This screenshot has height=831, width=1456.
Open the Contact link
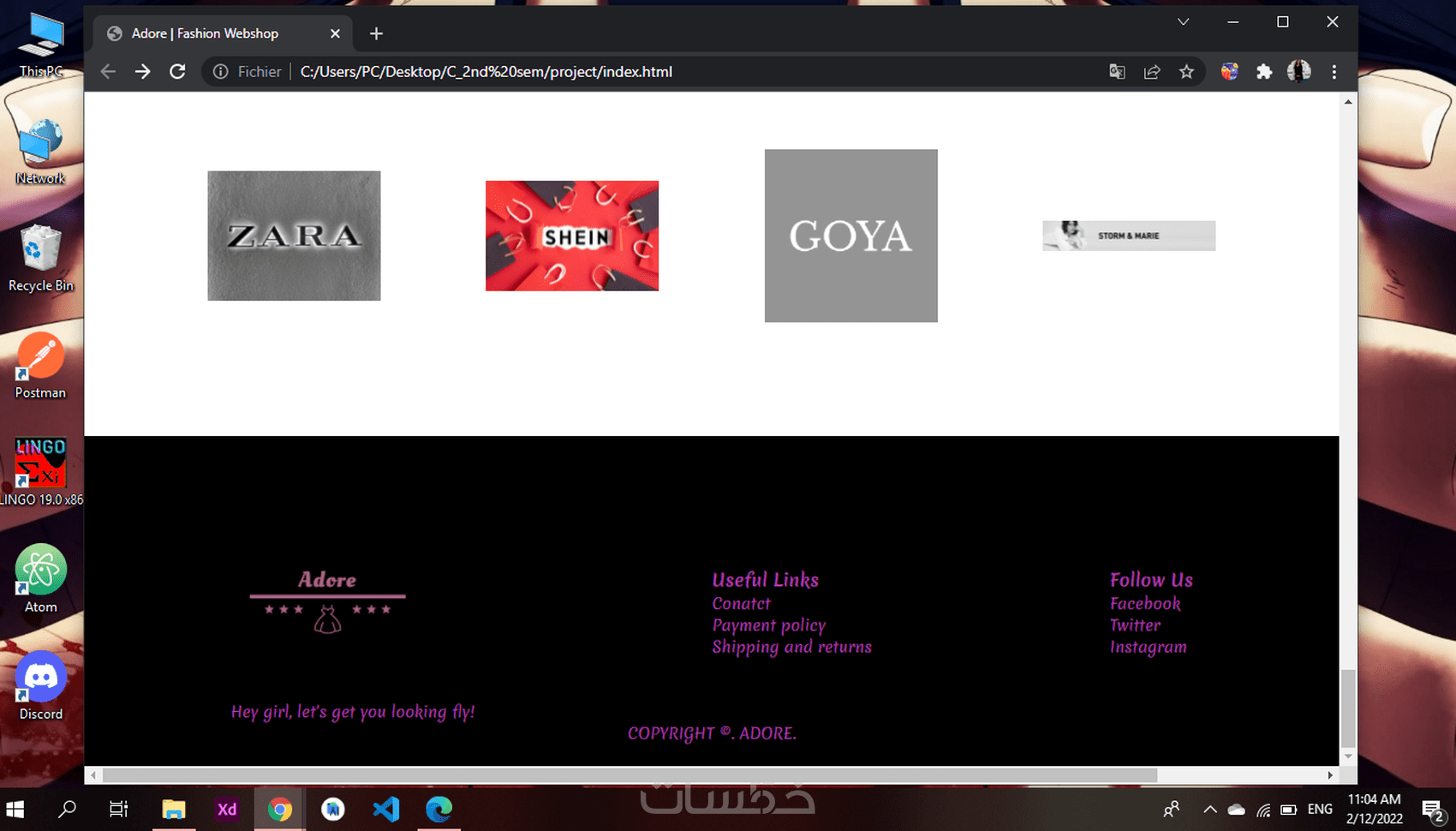tap(742, 603)
